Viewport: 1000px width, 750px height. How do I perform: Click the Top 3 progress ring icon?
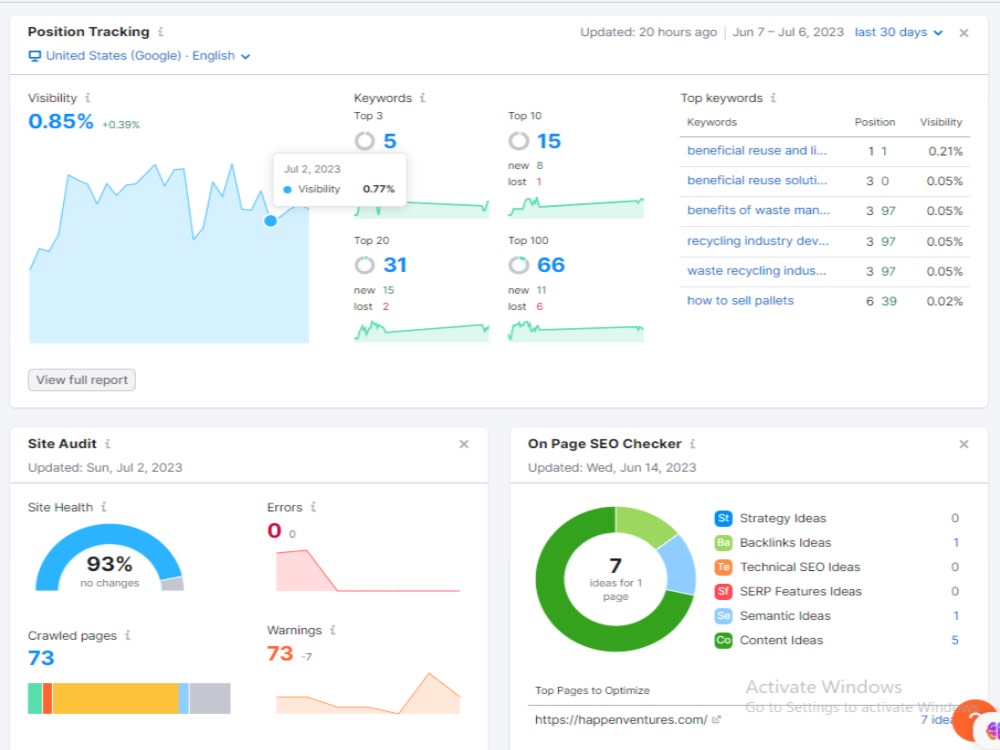click(x=365, y=141)
